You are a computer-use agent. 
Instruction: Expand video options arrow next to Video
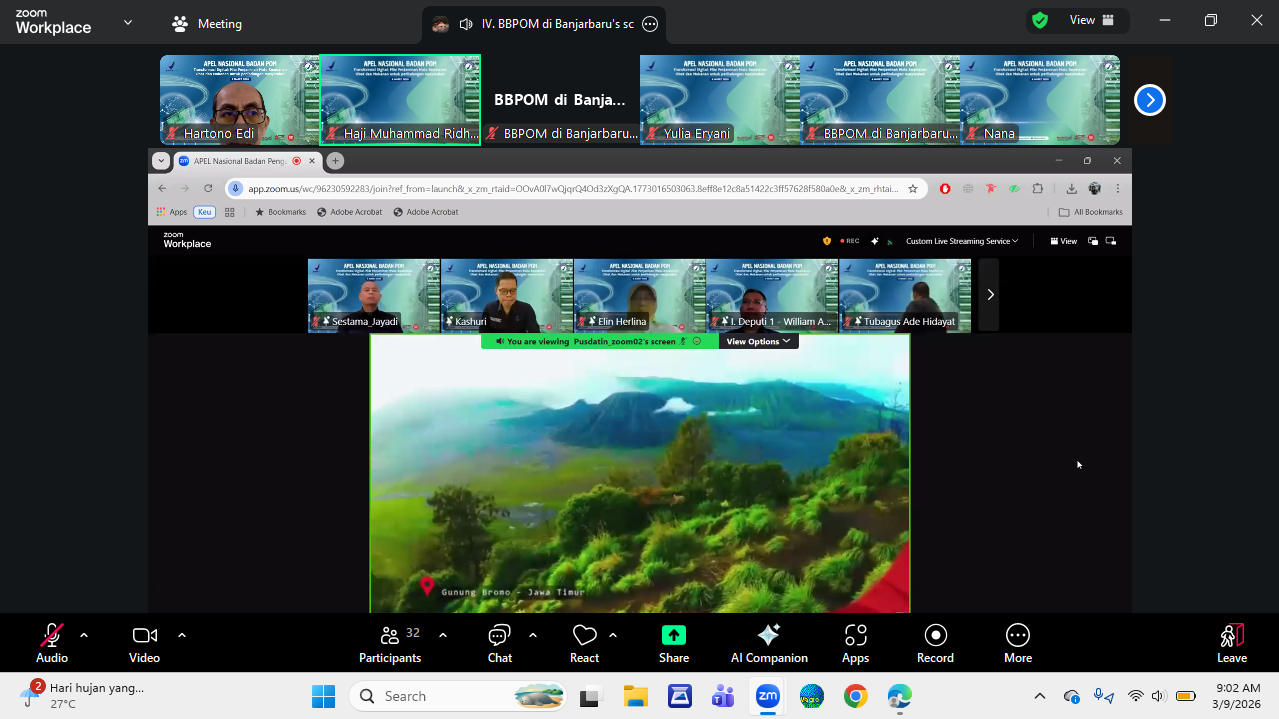(182, 635)
